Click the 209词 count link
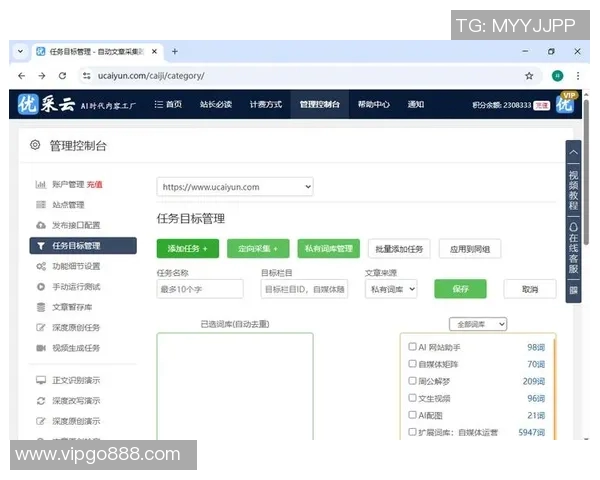 [x=533, y=381]
